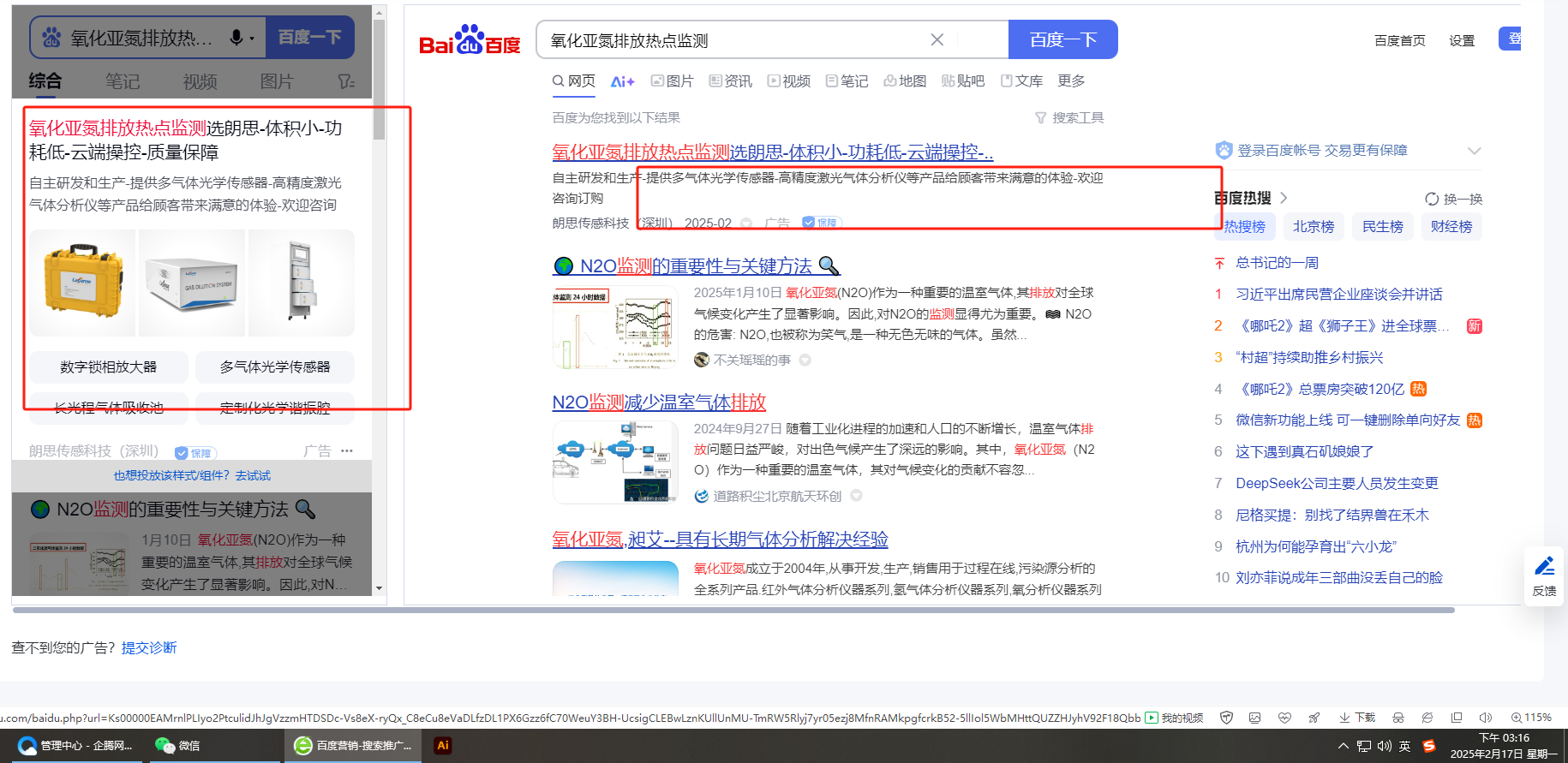Open the Sogou input method tray icon
Viewport: 1568px width, 763px height.
[1428, 746]
